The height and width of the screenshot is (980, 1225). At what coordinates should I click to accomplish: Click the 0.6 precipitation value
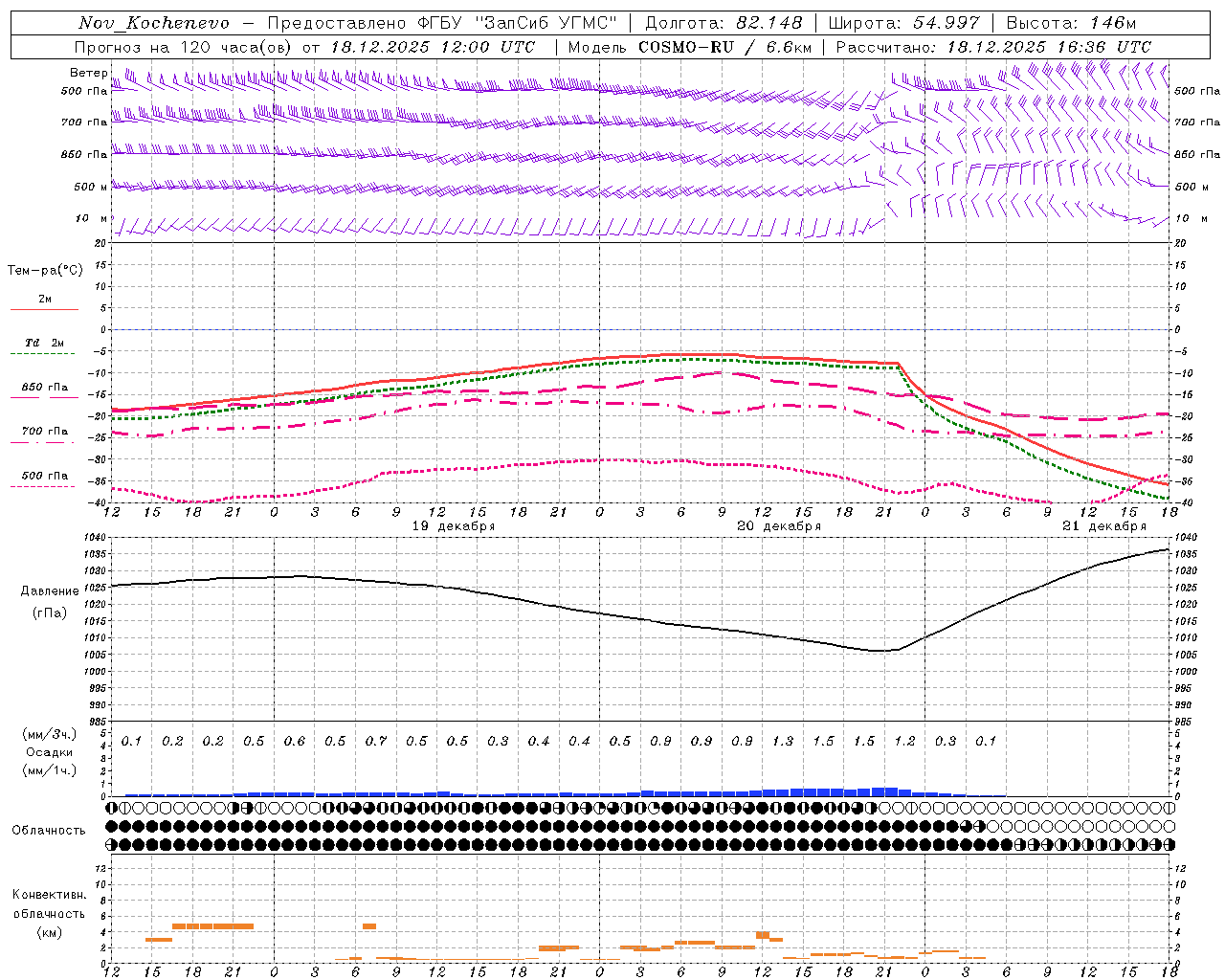pos(294,741)
